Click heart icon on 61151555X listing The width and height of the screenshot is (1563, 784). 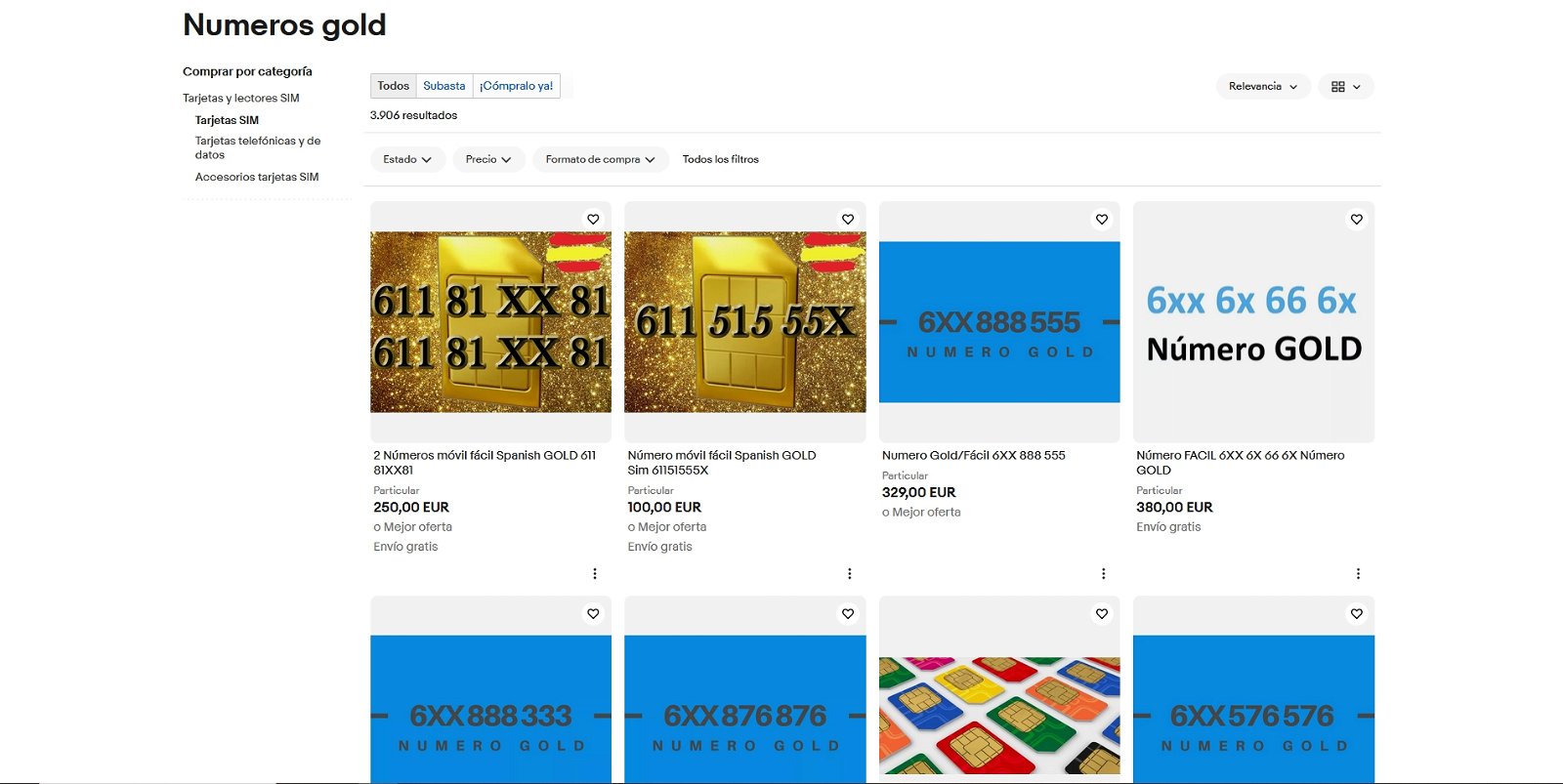[x=847, y=220]
